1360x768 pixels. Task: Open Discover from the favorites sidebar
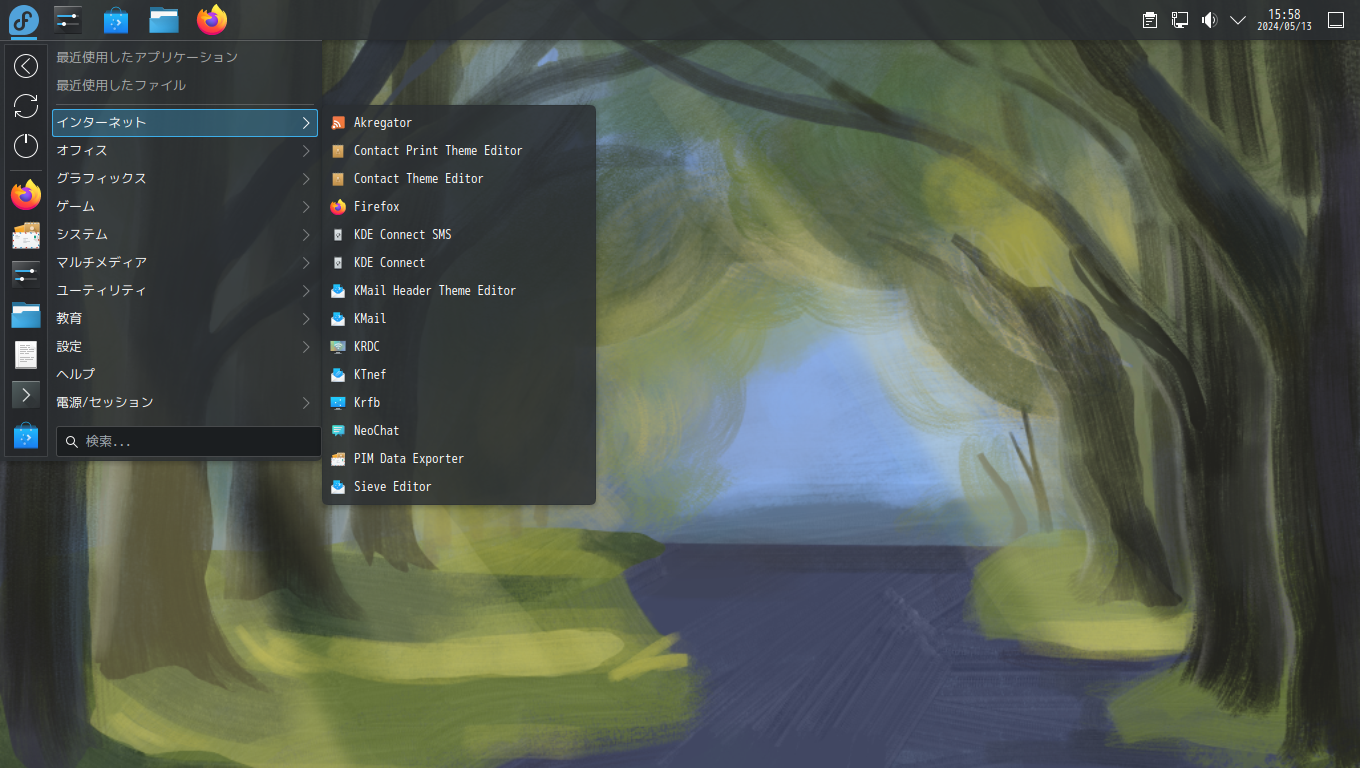(26, 436)
